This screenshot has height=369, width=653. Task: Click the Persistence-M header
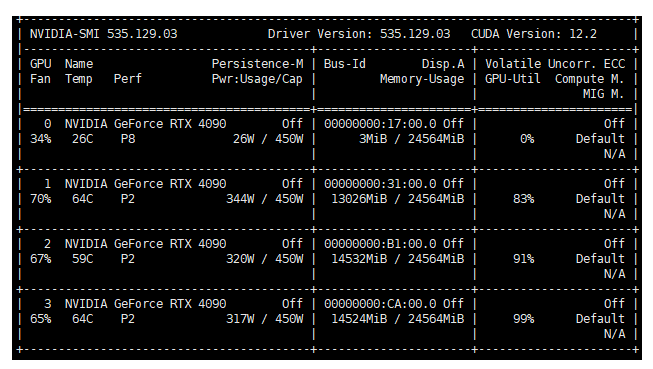[257, 64]
